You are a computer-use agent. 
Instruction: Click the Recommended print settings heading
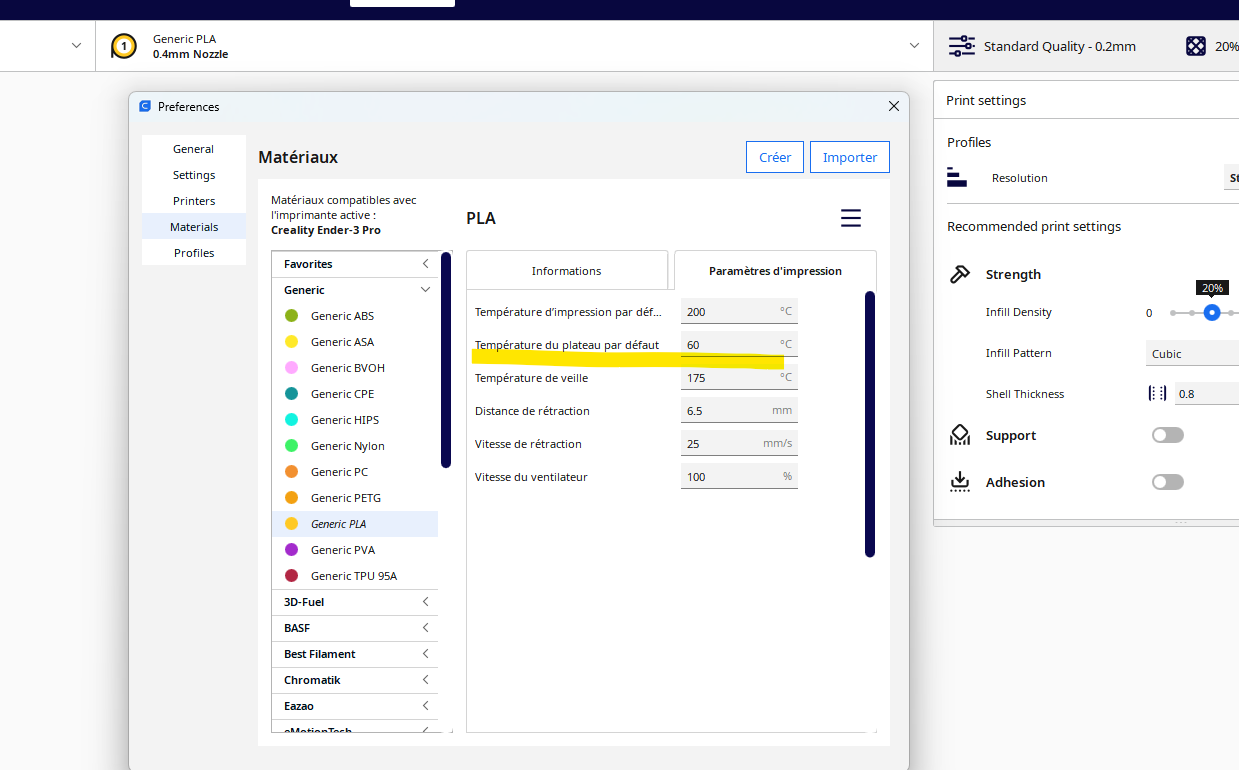point(1034,227)
